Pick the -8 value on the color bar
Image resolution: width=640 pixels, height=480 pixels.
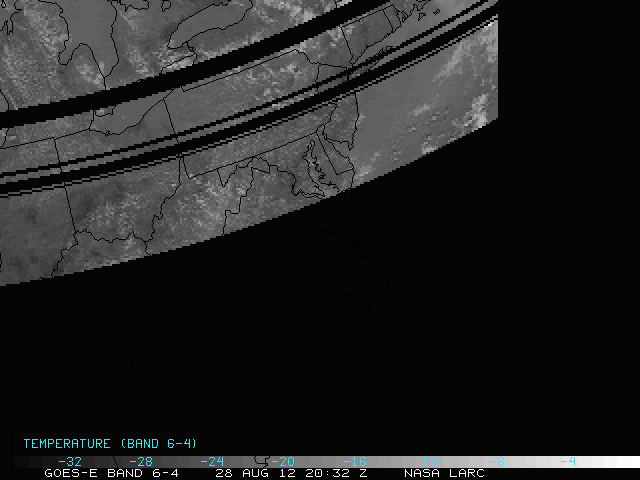tap(497, 462)
